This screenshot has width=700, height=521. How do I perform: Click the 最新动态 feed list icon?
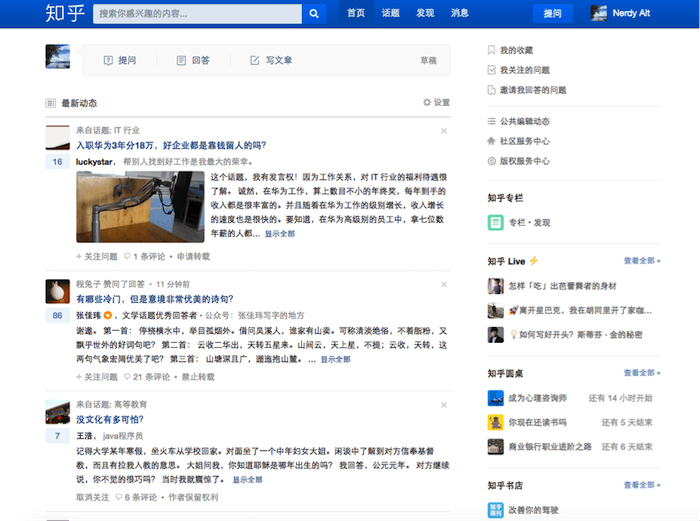click(50, 103)
